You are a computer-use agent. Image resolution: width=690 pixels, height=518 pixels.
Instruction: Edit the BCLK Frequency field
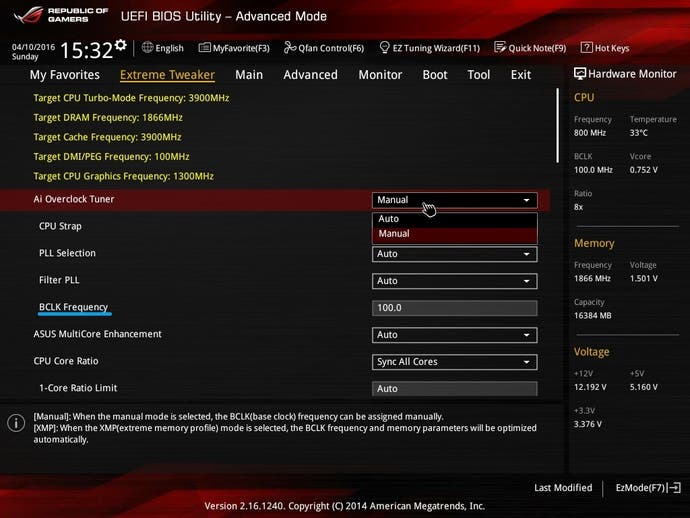point(455,308)
